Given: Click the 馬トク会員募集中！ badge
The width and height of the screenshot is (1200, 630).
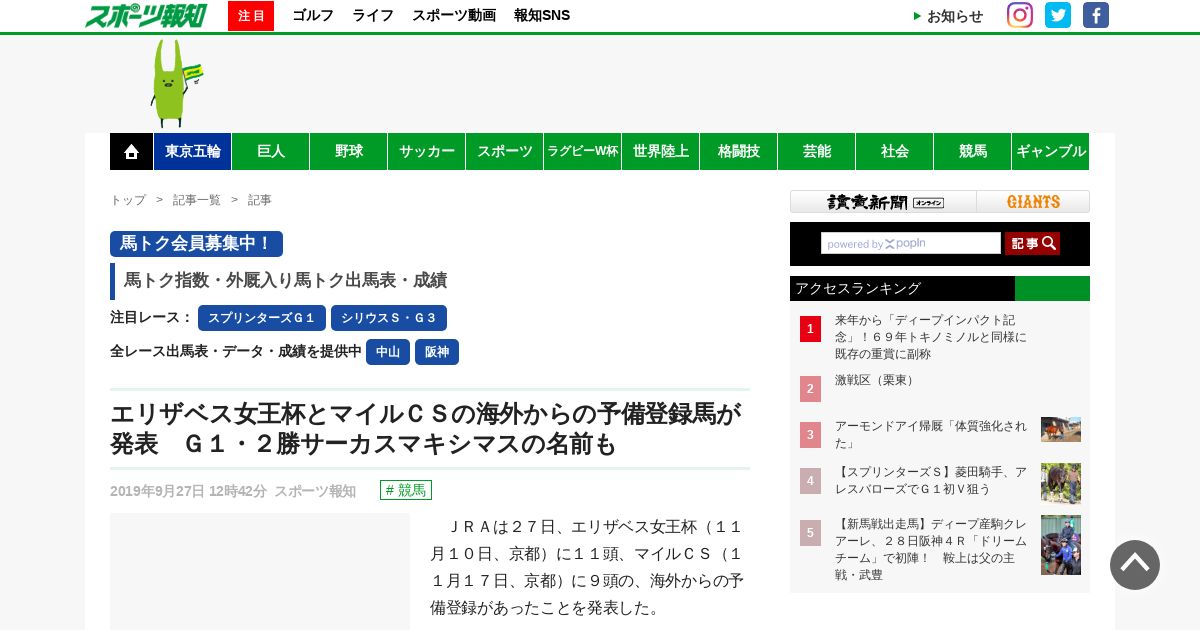Looking at the screenshot, I should (x=196, y=244).
